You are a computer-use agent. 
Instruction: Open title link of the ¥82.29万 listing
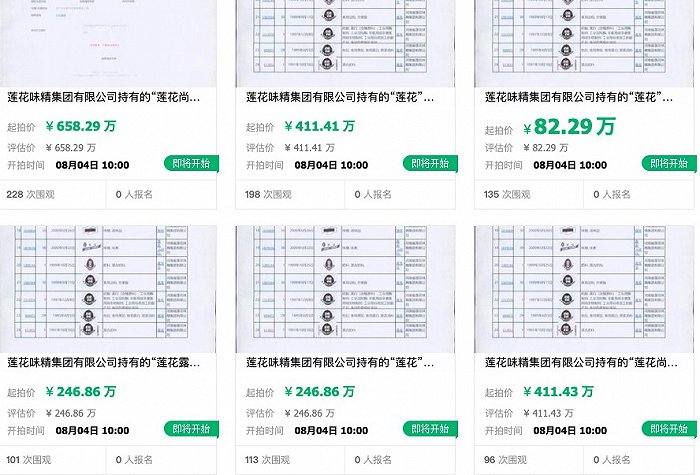579,97
